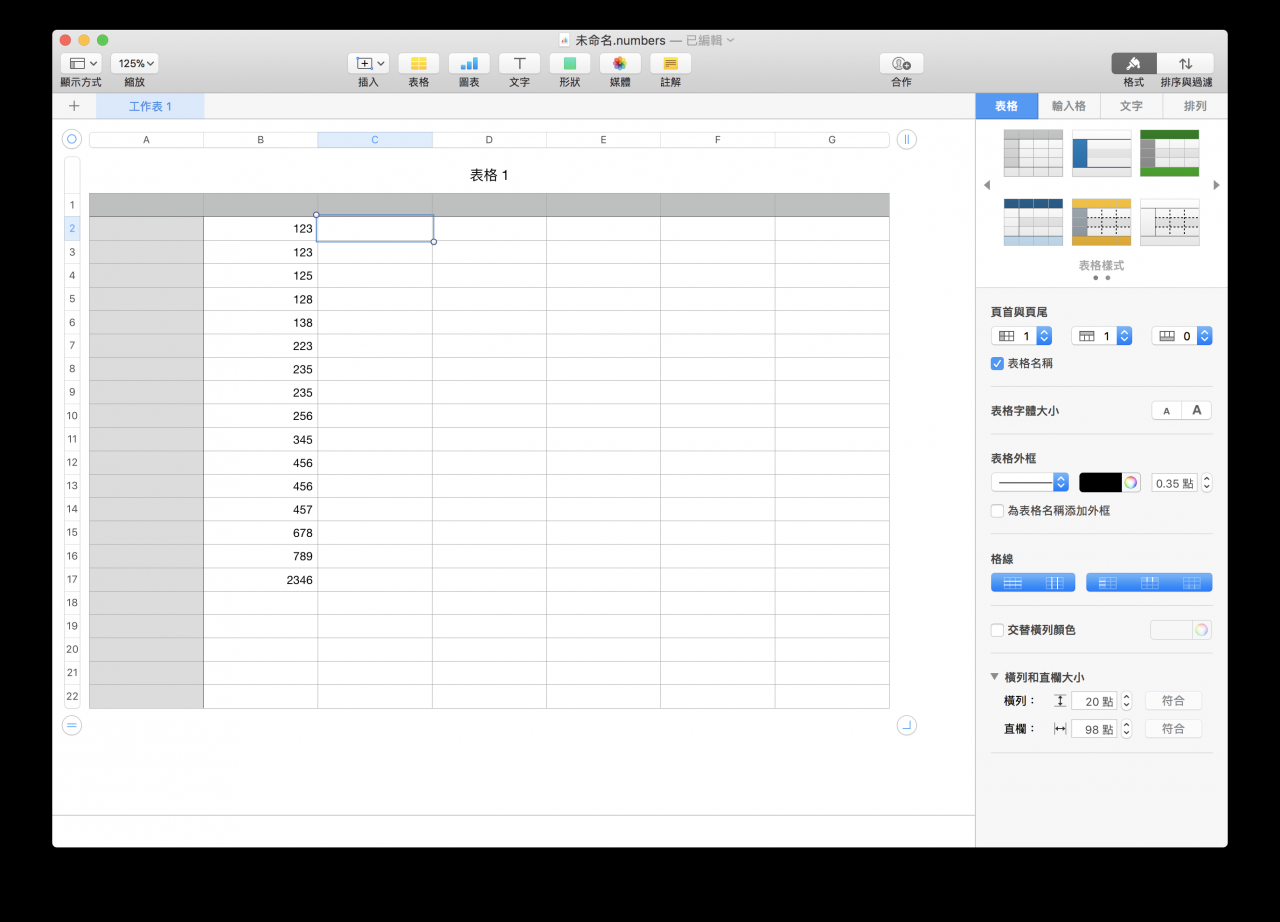Viewport: 1280px width, 922px height.
Task: Click the outline width stepper arrows
Action: [x=1206, y=483]
